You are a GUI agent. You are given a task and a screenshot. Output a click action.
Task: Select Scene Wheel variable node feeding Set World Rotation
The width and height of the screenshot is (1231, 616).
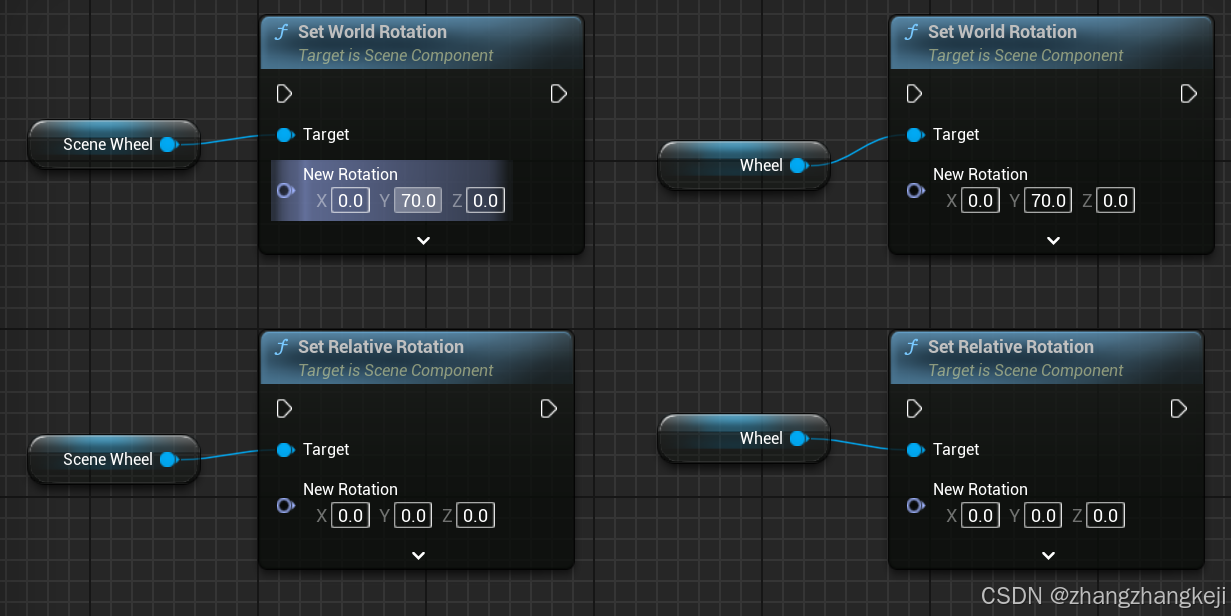tap(114, 145)
